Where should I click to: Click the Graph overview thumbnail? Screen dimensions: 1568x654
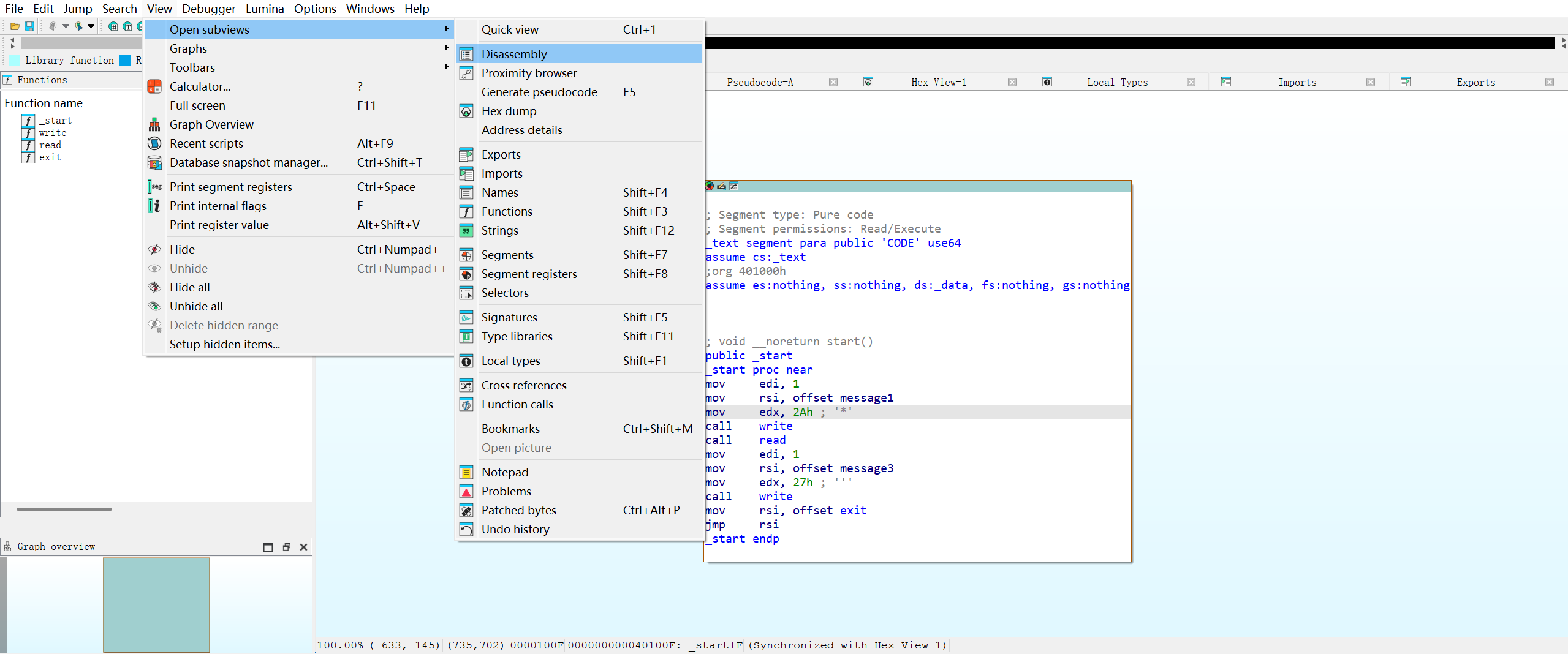(x=156, y=604)
